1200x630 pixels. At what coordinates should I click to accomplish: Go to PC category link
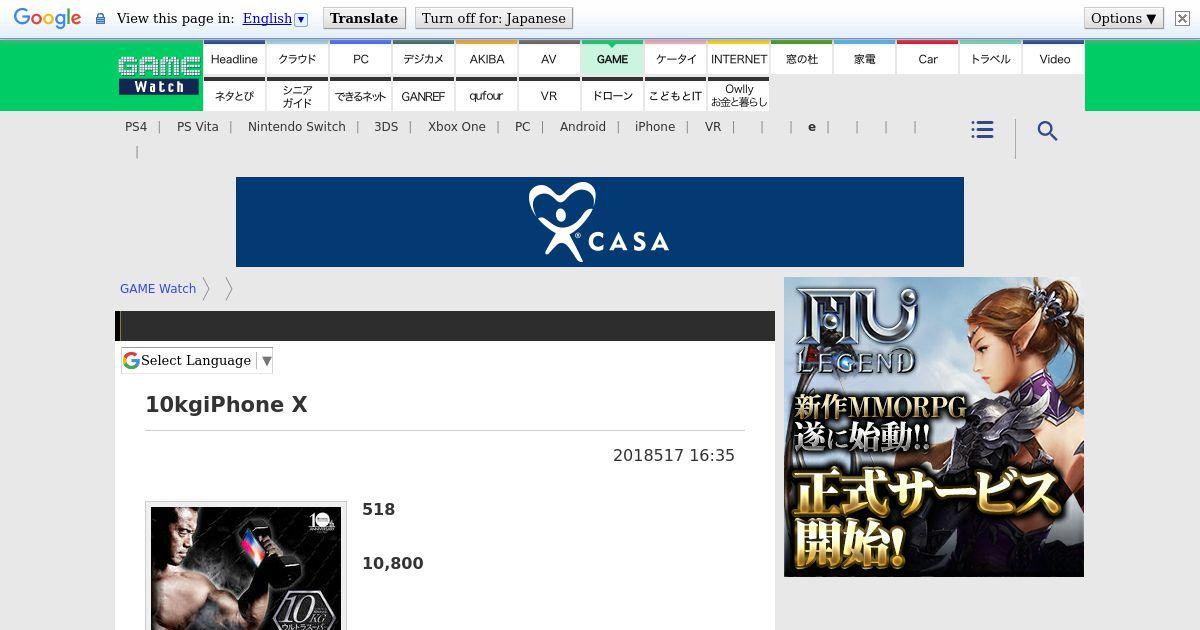tap(522, 127)
